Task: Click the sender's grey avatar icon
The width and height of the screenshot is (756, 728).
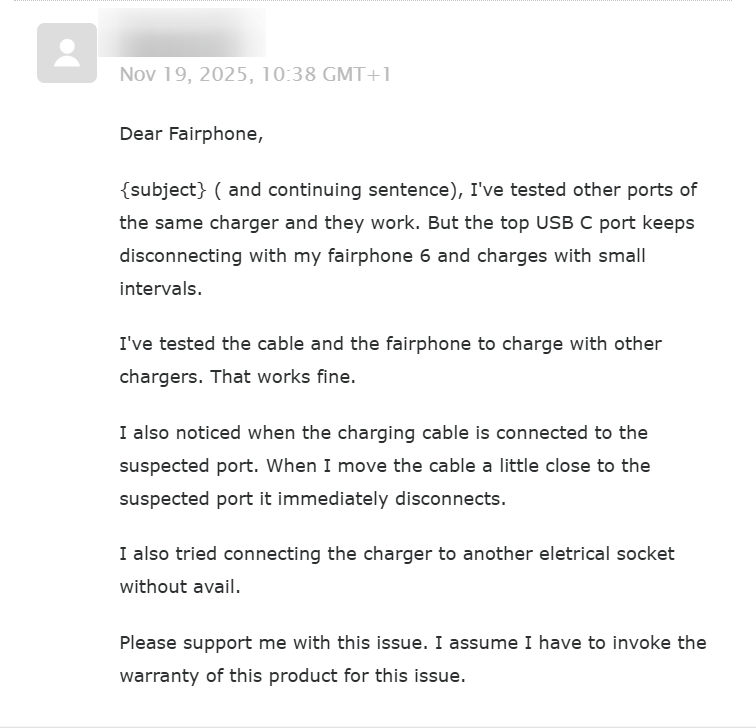Action: [67, 53]
